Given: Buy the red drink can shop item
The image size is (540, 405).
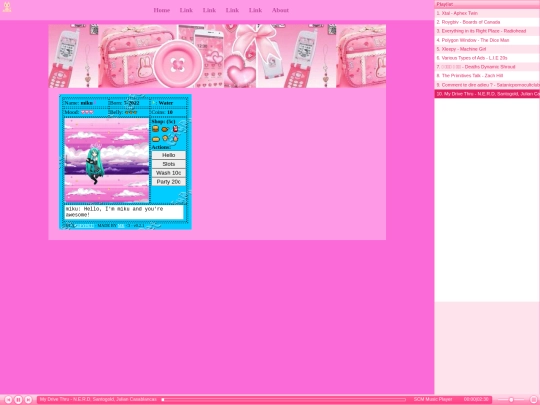Looking at the screenshot, I should pyautogui.click(x=175, y=129).
